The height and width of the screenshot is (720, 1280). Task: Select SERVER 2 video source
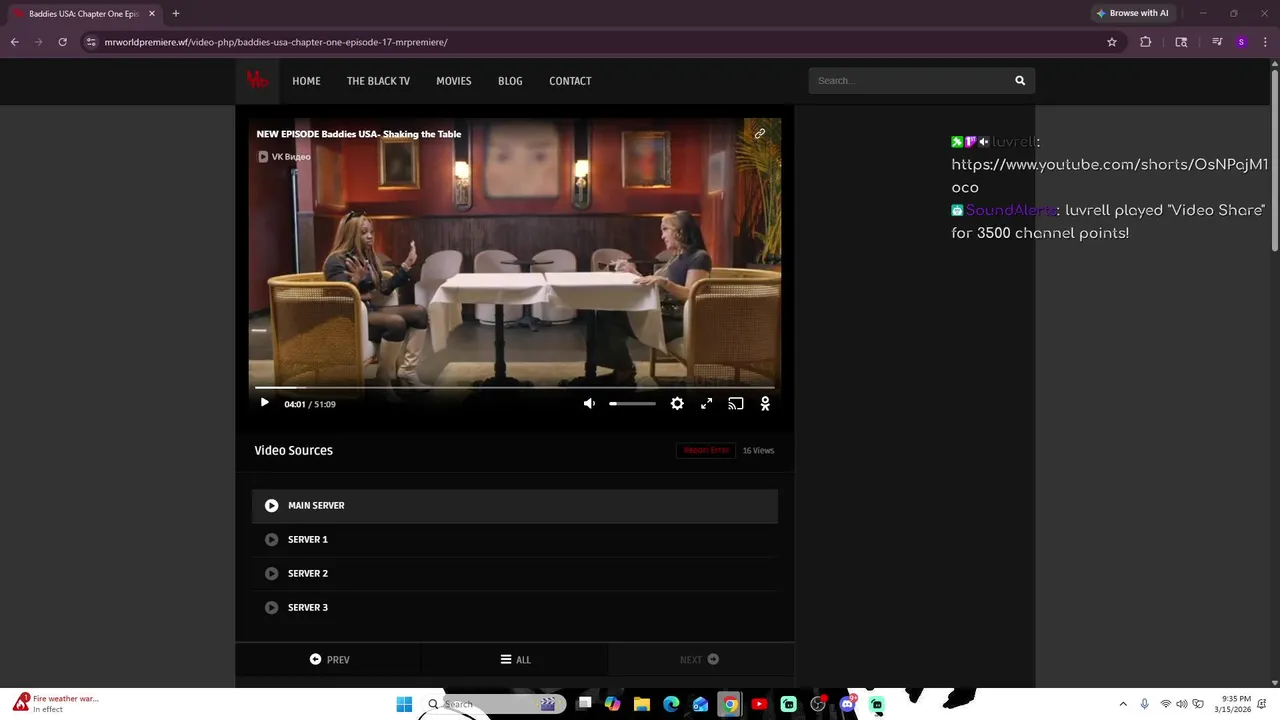point(514,574)
